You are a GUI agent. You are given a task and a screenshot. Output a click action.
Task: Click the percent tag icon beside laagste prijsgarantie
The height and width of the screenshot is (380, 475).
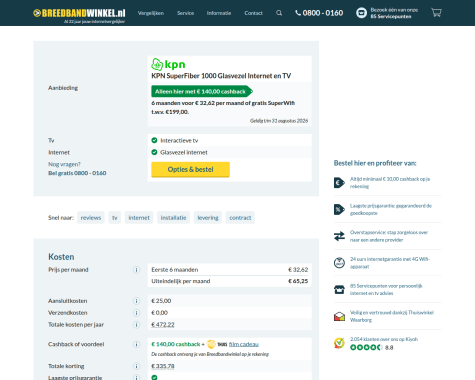click(x=339, y=209)
